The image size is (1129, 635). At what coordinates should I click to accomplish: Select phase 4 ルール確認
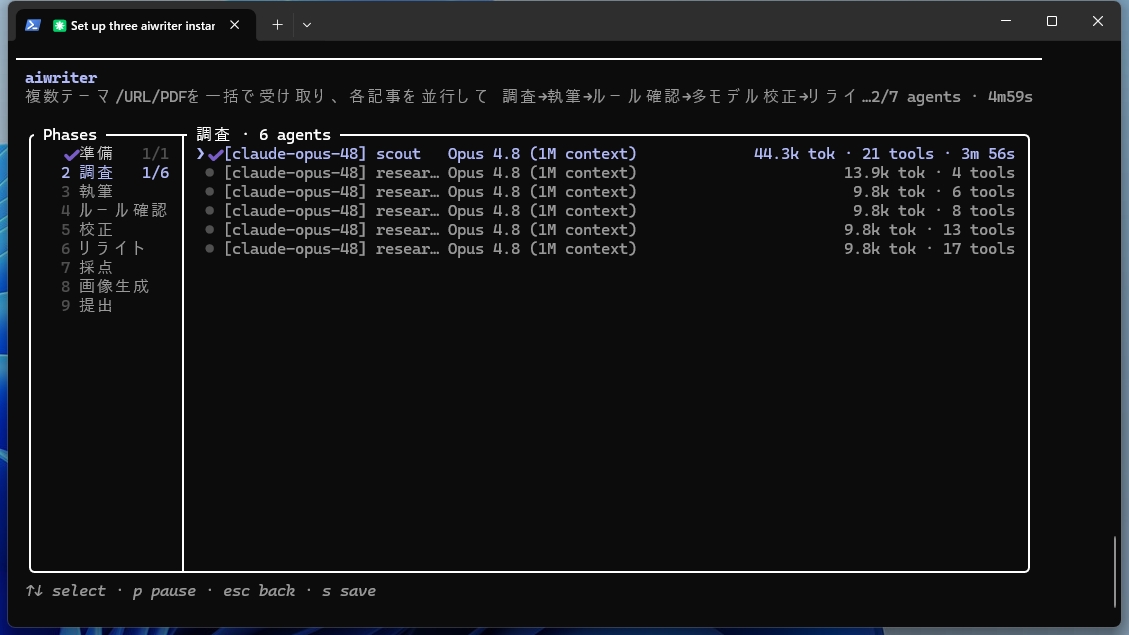(114, 210)
